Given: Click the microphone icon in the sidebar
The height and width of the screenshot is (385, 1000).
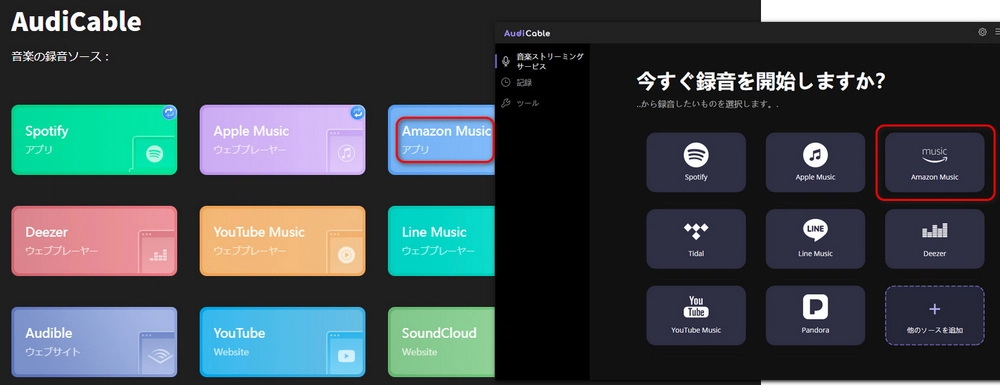Looking at the screenshot, I should point(506,61).
